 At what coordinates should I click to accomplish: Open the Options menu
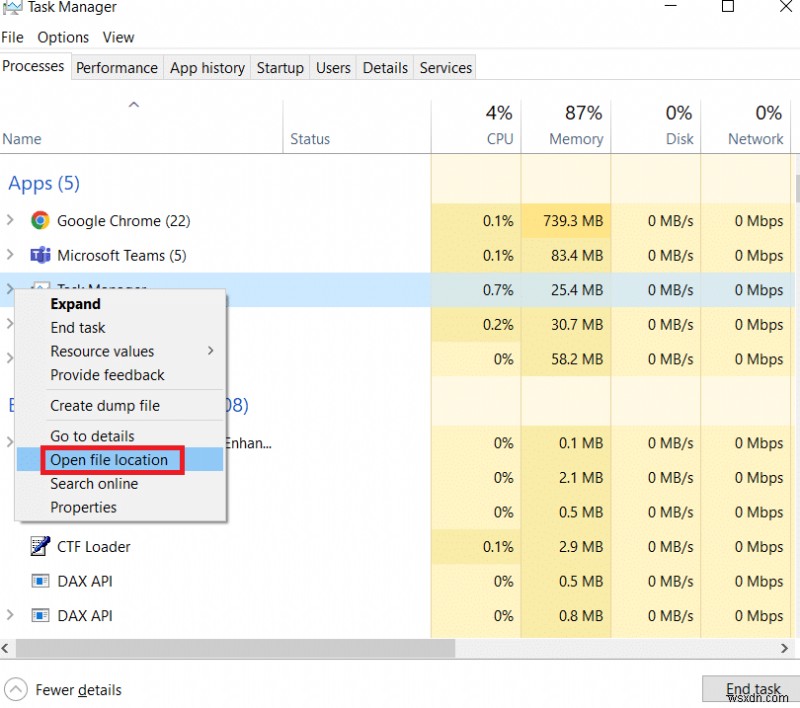pyautogui.click(x=63, y=37)
